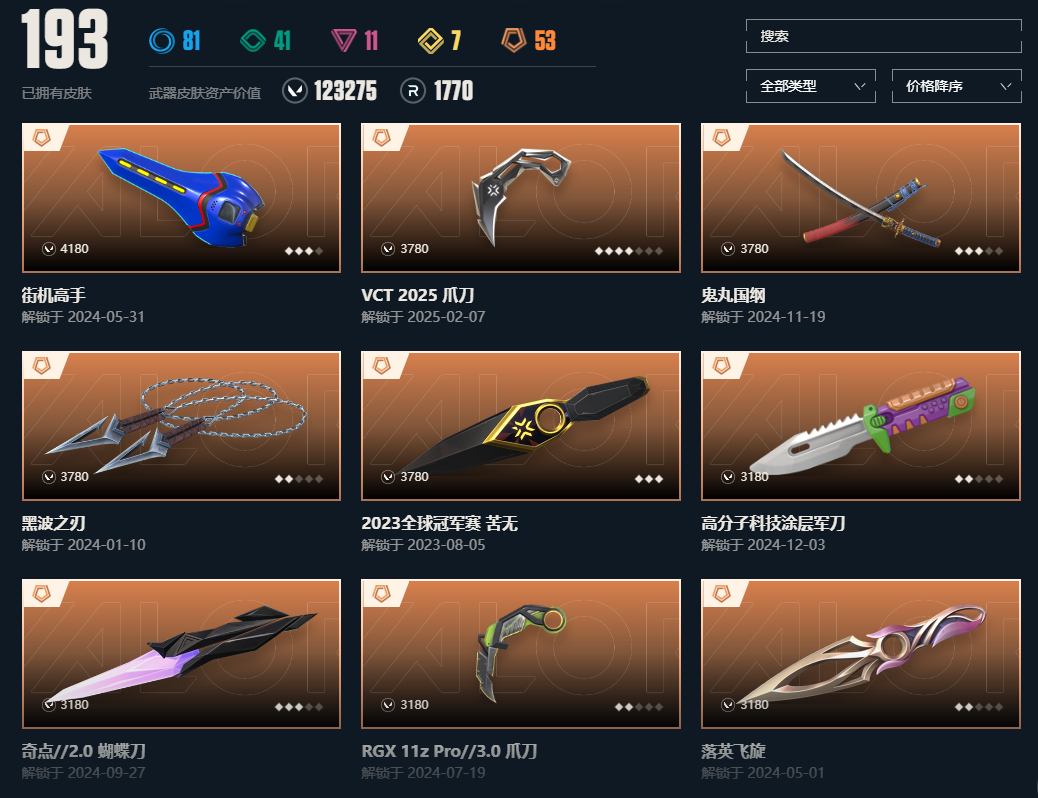Click the VP currency icon beside 123275
Screen dimensions: 1038x798
point(295,91)
